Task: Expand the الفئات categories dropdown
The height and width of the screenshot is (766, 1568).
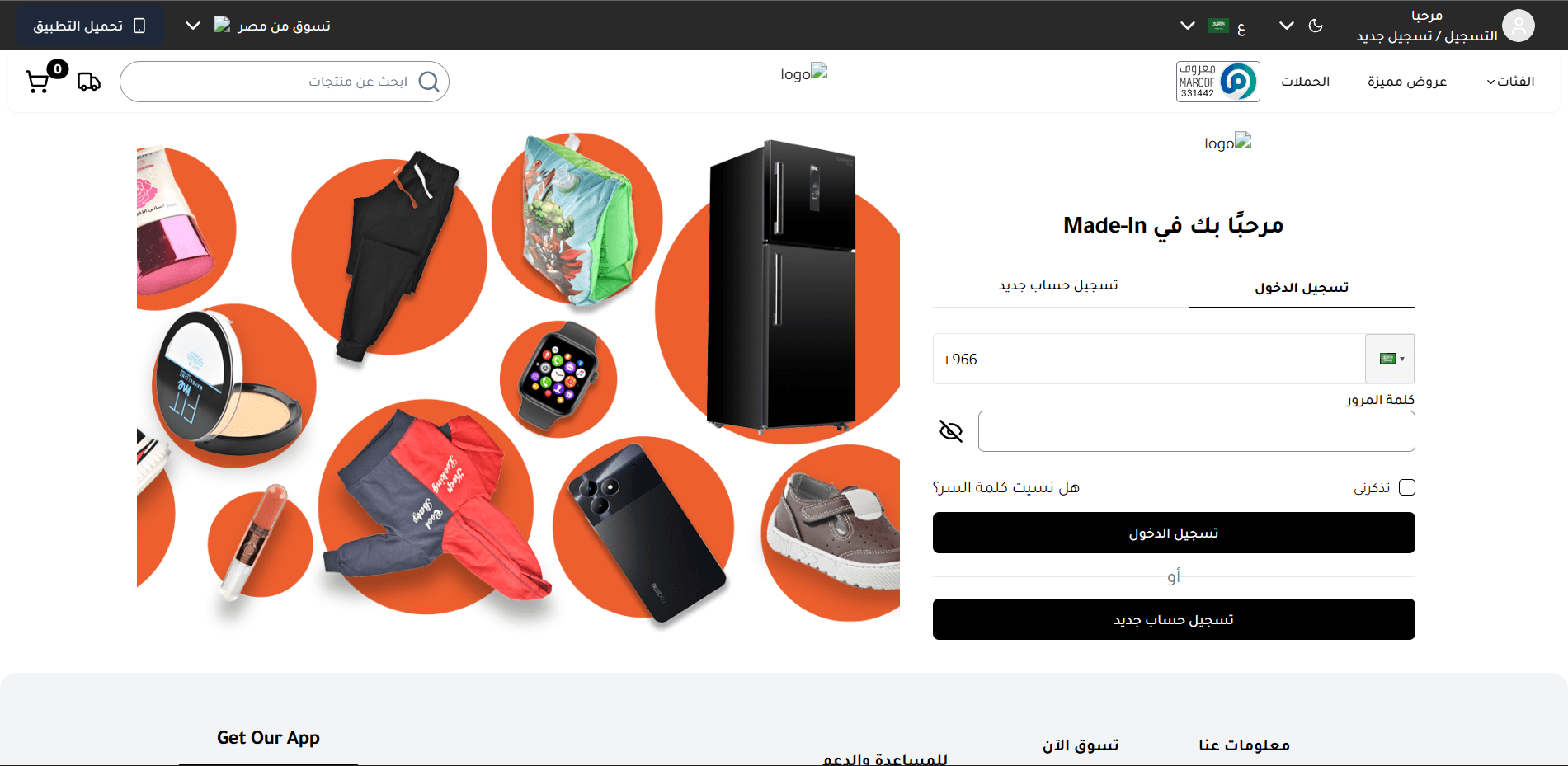Action: (1510, 81)
